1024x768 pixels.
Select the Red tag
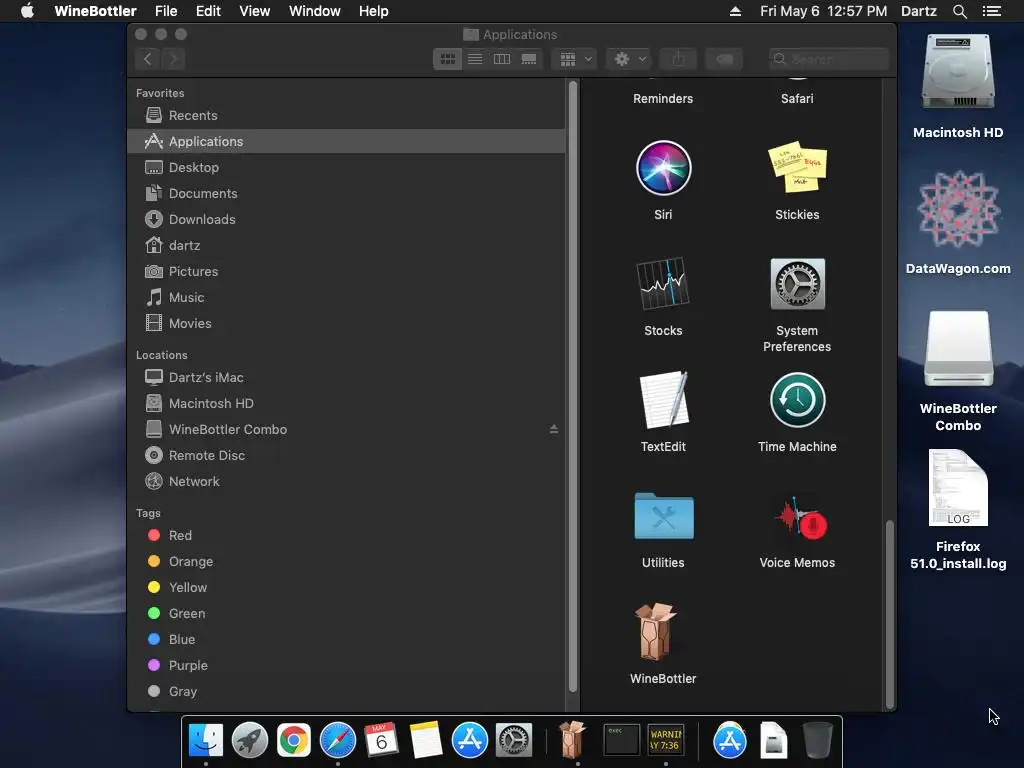[347, 536]
